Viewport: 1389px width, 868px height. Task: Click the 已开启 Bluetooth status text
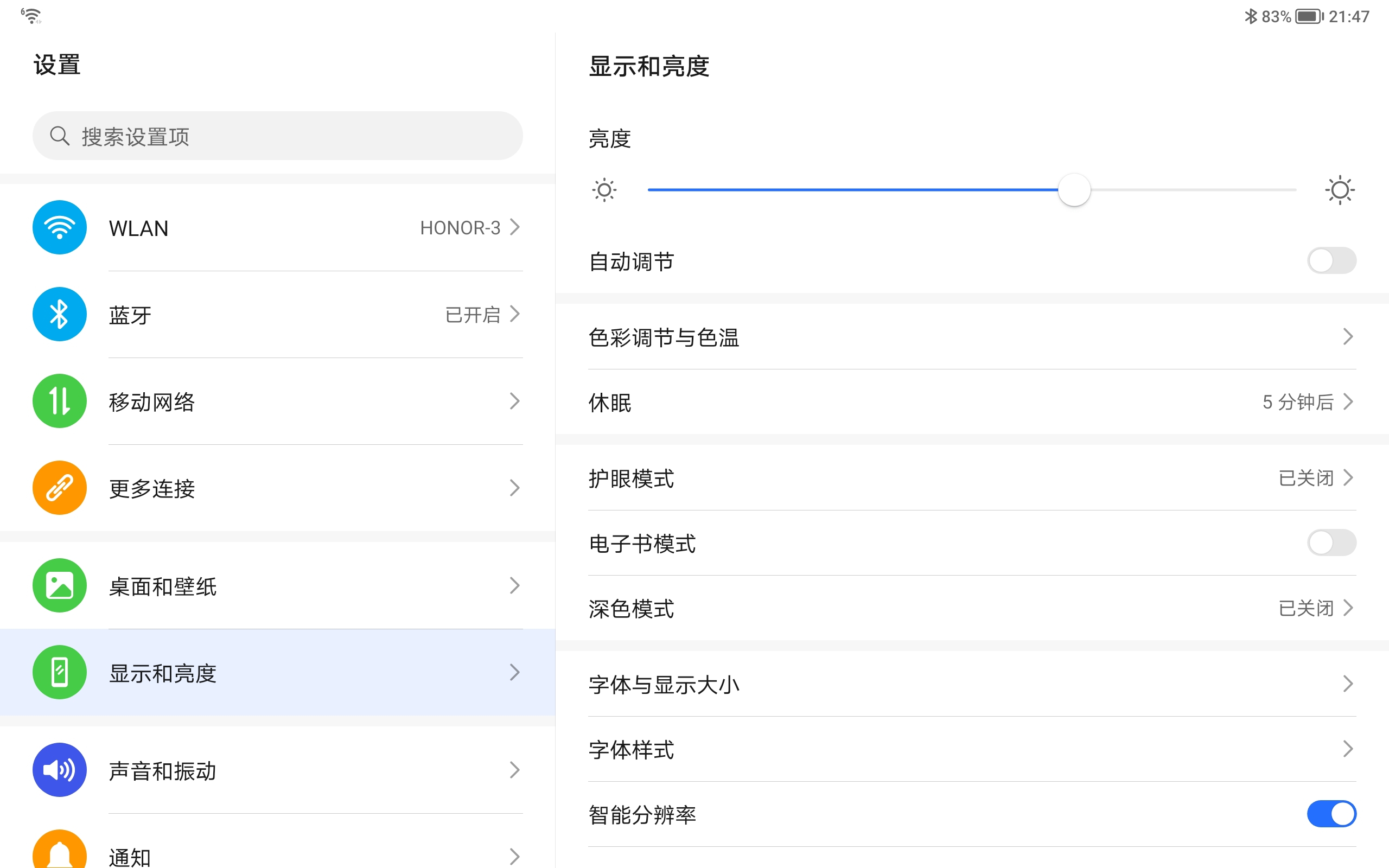[x=473, y=315]
